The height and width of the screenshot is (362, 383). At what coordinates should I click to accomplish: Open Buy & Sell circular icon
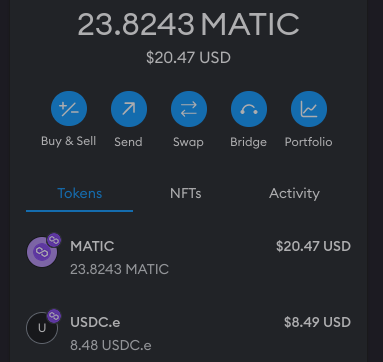pos(69,109)
